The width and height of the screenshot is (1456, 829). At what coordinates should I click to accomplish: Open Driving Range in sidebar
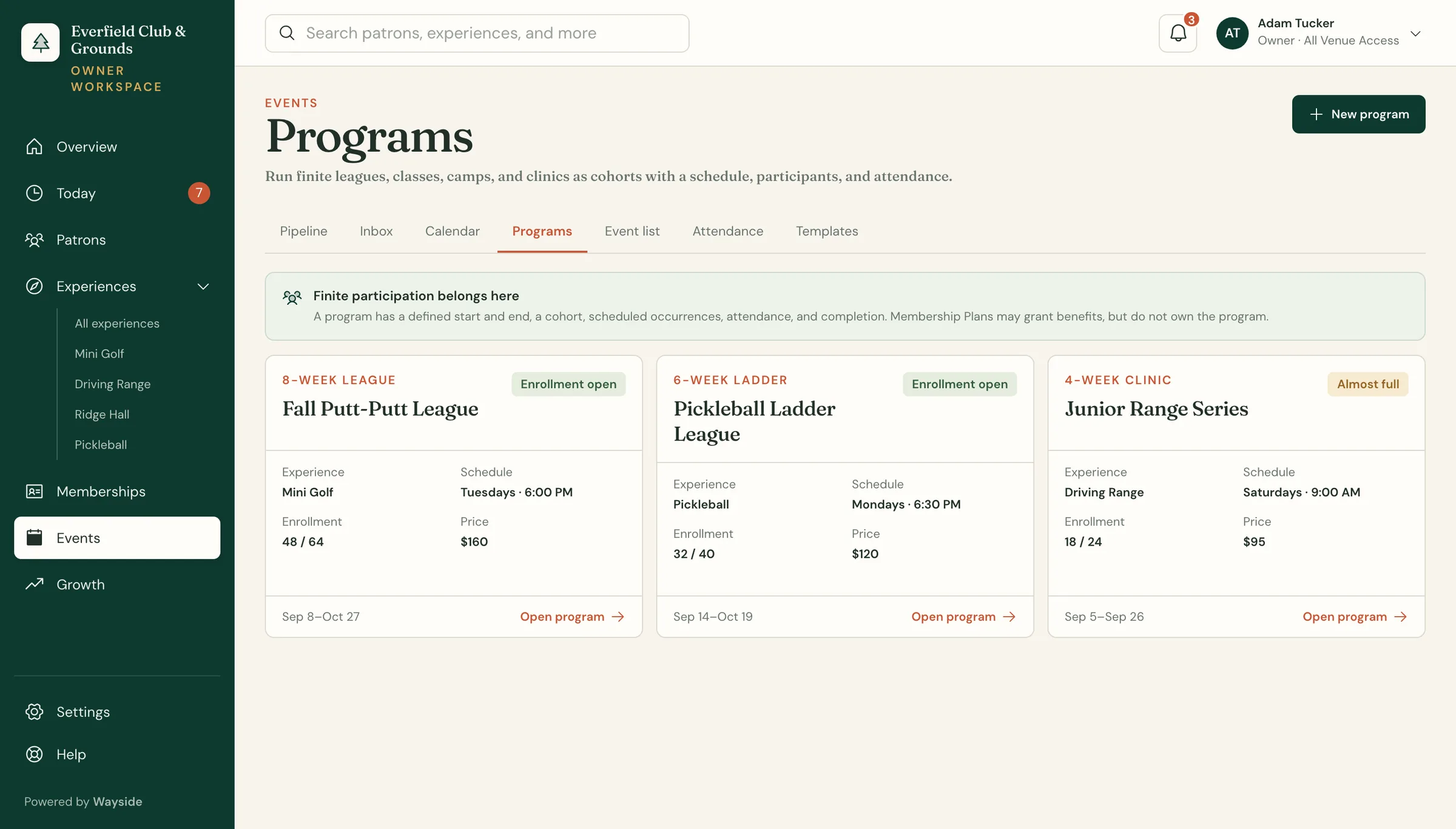pyautogui.click(x=112, y=384)
